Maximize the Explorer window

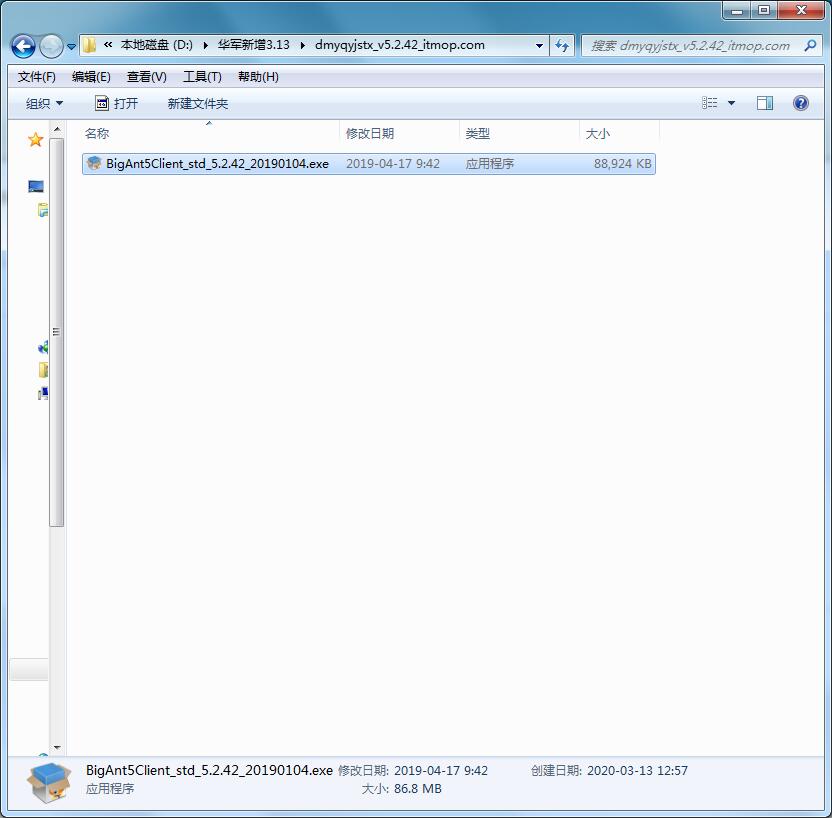click(764, 10)
